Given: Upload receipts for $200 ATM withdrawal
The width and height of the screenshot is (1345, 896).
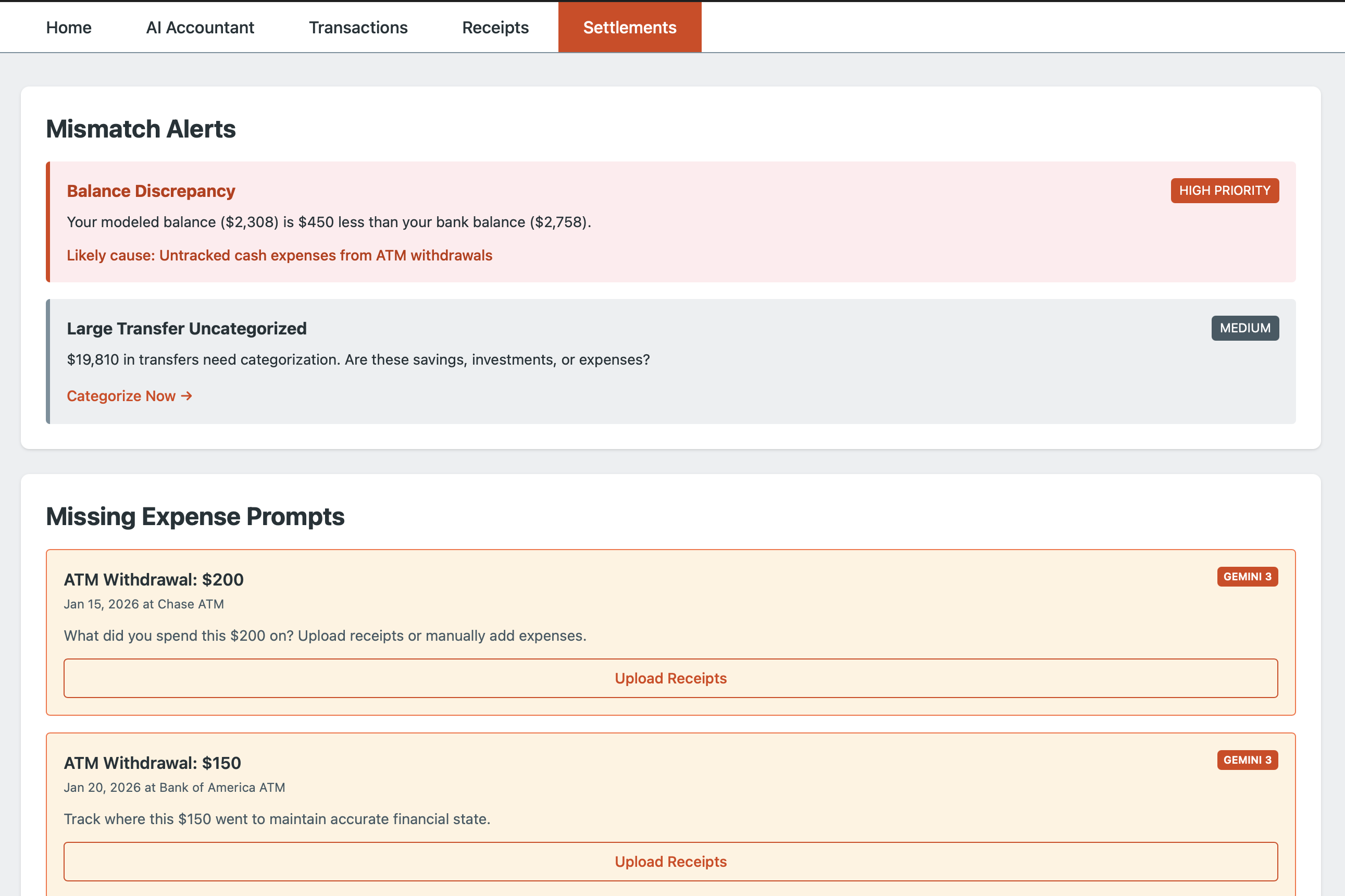Looking at the screenshot, I should coord(671,678).
